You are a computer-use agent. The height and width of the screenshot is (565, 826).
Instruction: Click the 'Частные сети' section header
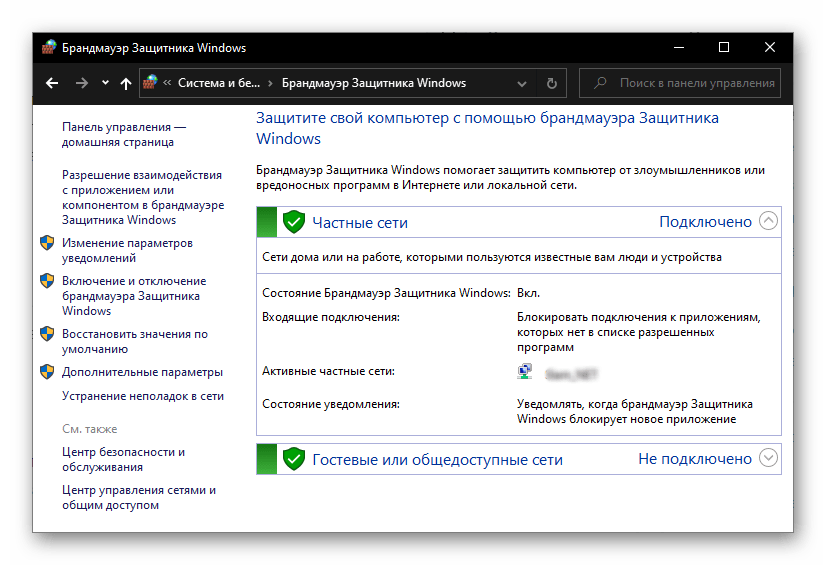[360, 223]
